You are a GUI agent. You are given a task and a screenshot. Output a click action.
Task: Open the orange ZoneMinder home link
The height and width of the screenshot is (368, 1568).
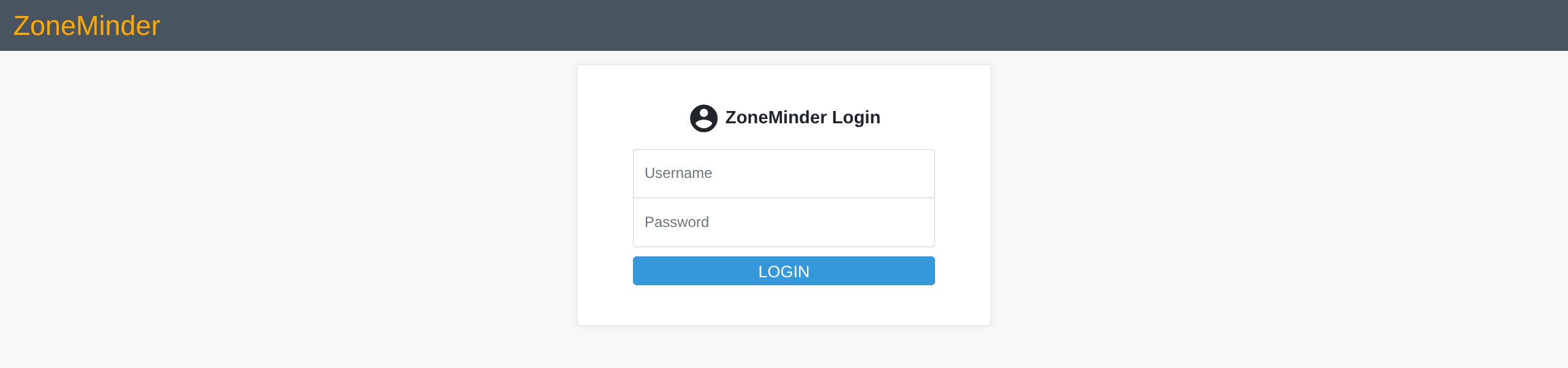86,26
